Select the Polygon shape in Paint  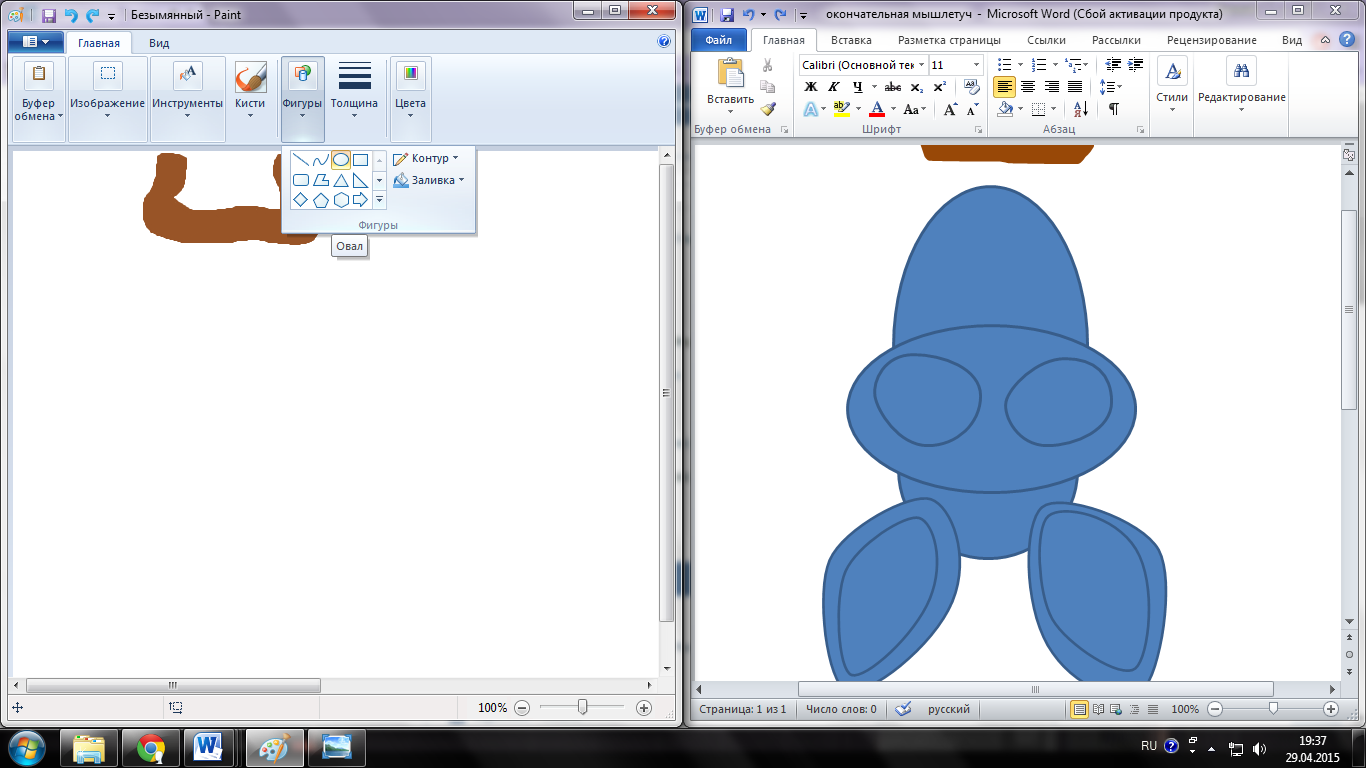(320, 180)
